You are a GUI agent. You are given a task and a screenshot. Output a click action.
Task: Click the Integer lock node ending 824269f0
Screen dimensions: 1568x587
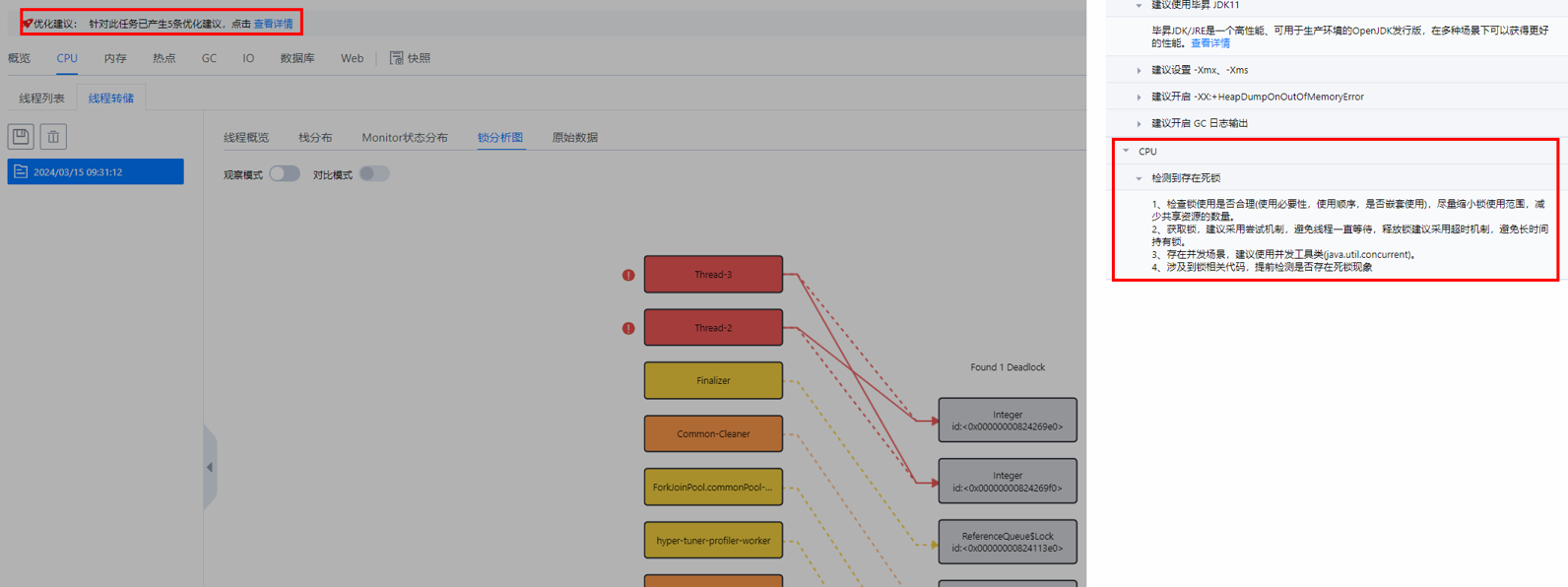[1008, 482]
